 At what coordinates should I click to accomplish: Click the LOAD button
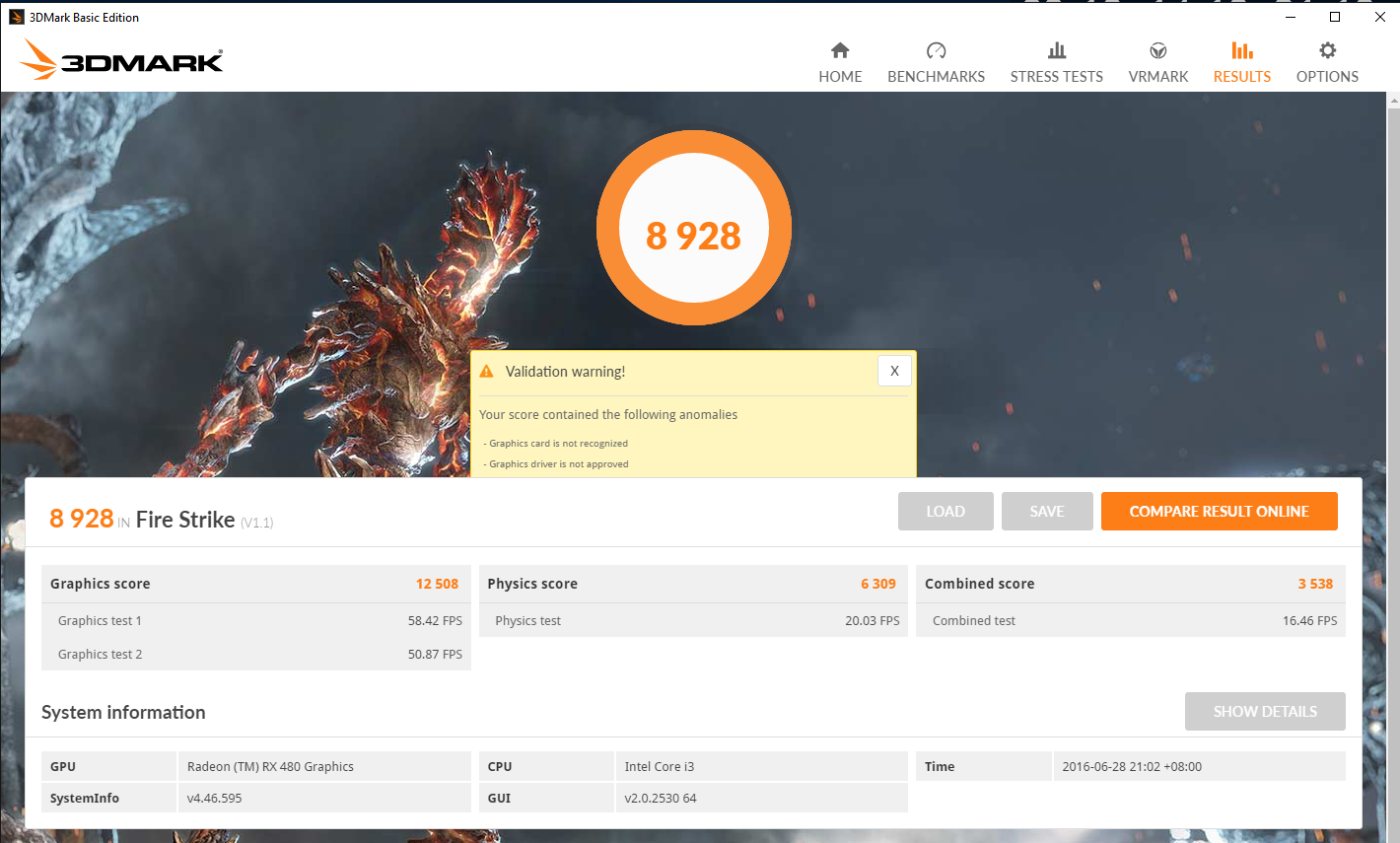[x=945, y=511]
